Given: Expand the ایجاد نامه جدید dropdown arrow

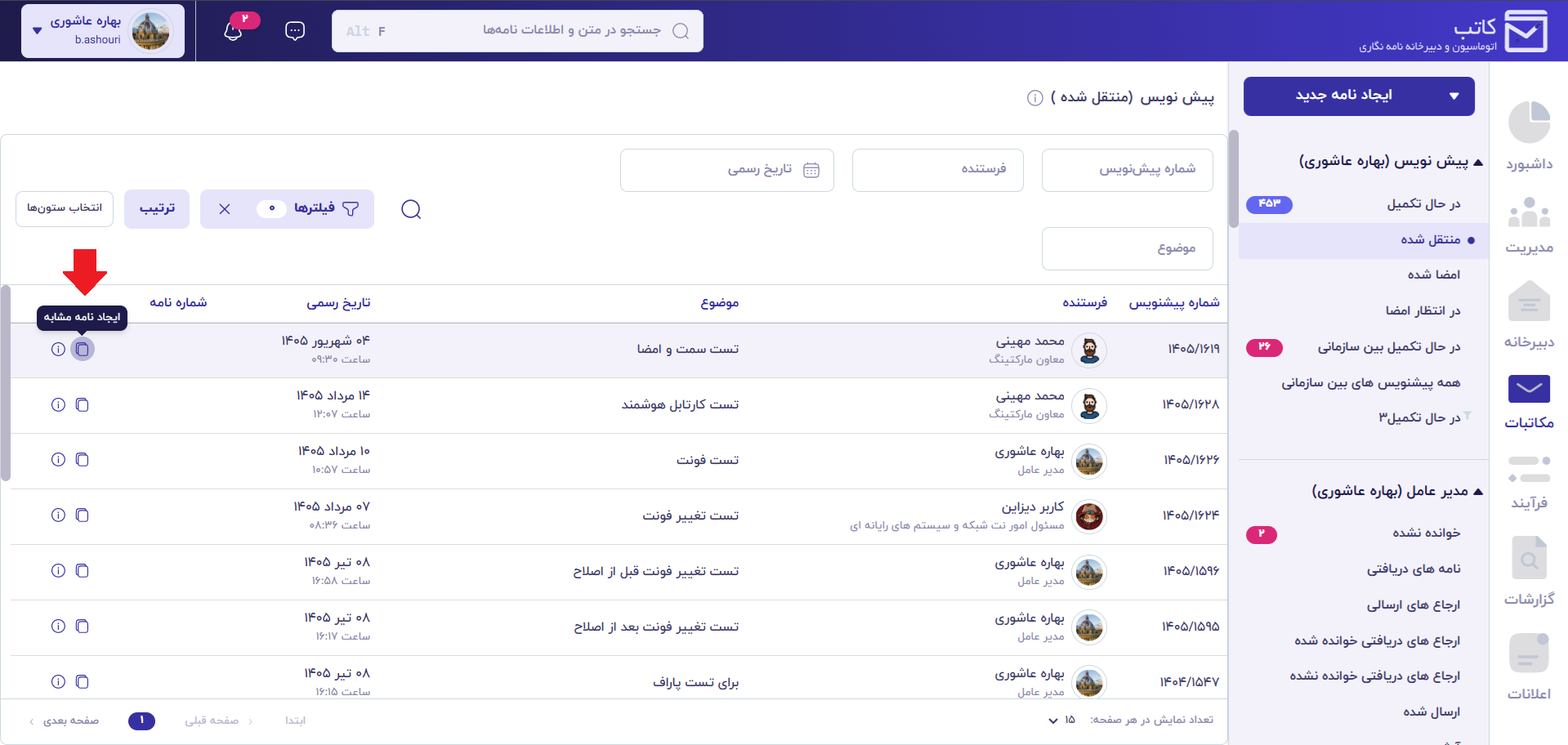Looking at the screenshot, I should point(1454,96).
